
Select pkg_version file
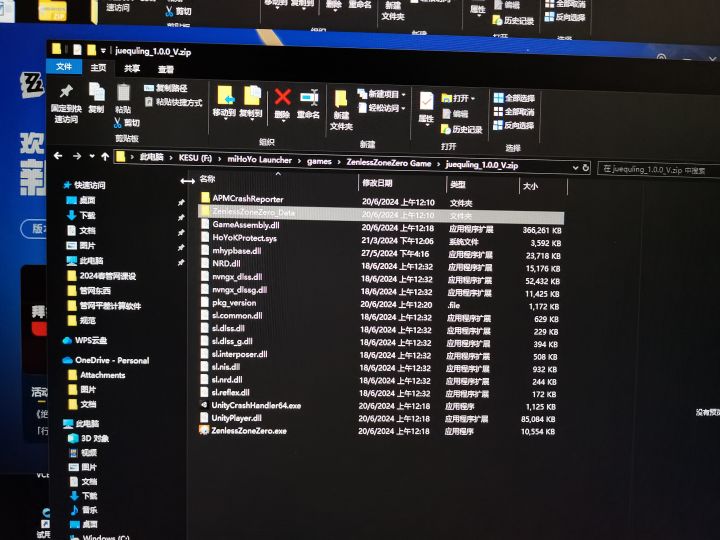click(228, 303)
